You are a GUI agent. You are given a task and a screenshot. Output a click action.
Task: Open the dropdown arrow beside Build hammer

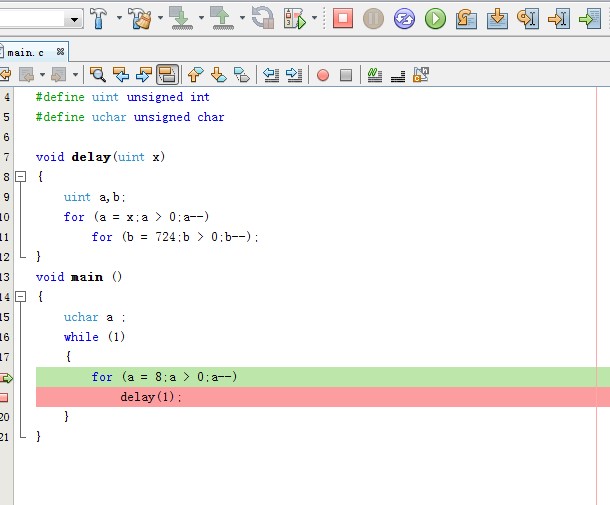click(x=119, y=18)
